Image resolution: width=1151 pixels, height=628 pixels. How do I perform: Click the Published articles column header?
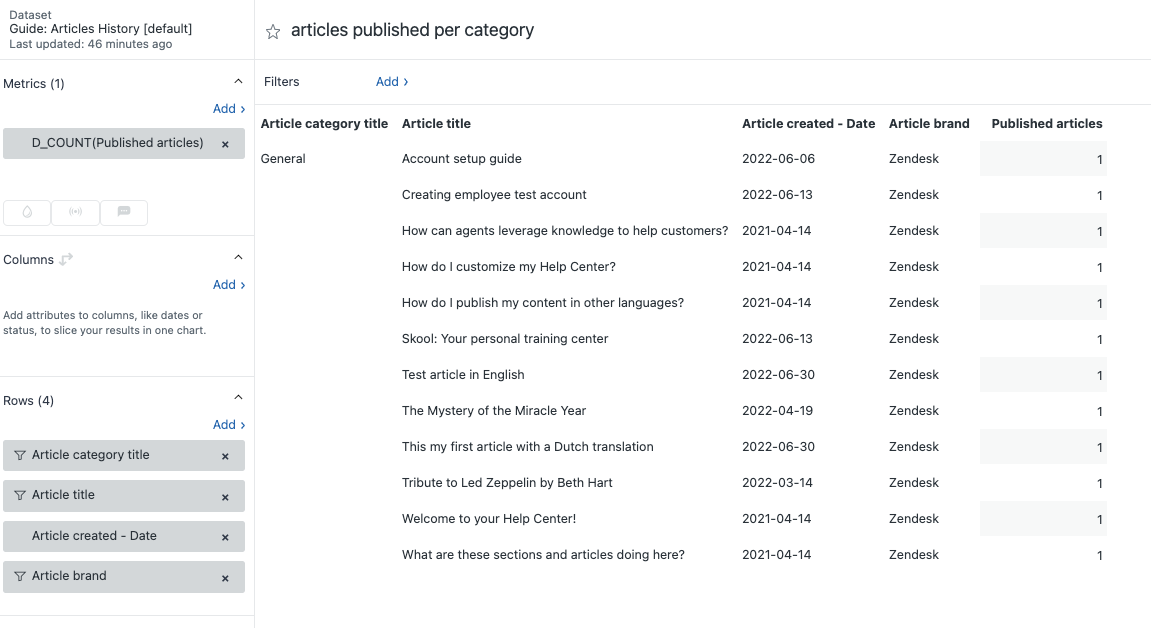coord(1046,124)
